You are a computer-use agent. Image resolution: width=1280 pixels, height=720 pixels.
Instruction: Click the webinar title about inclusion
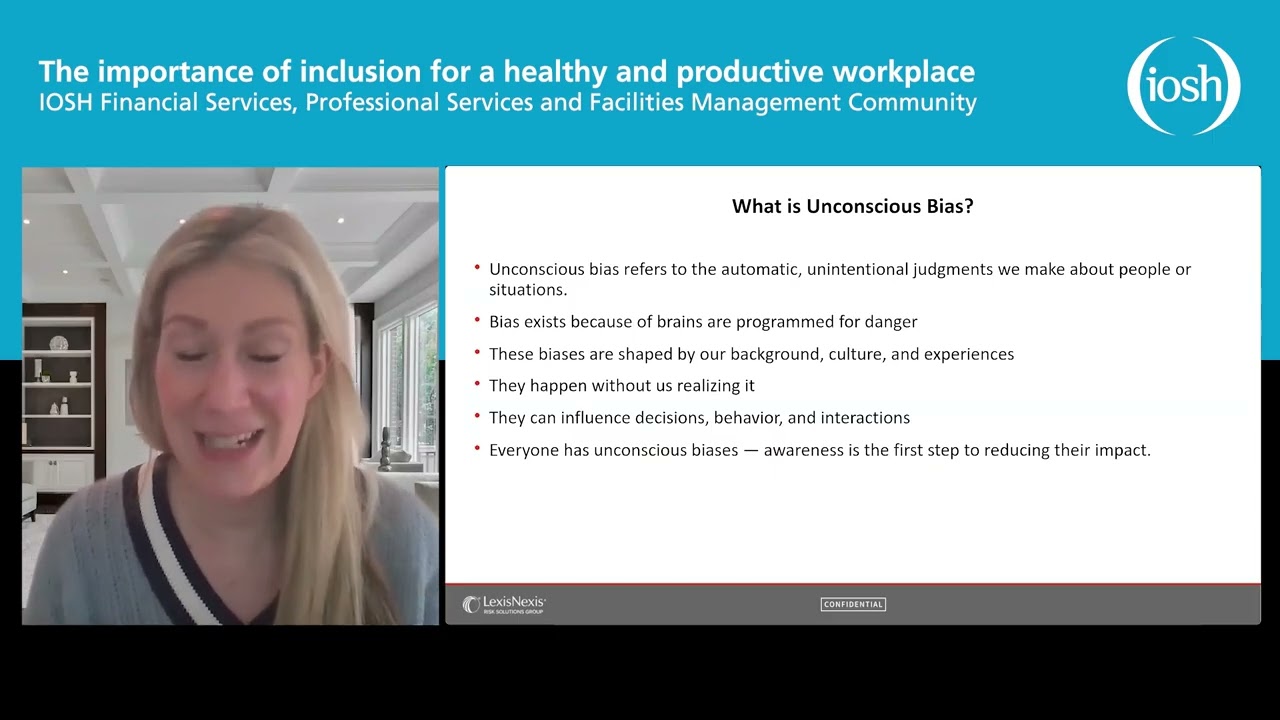coord(507,72)
